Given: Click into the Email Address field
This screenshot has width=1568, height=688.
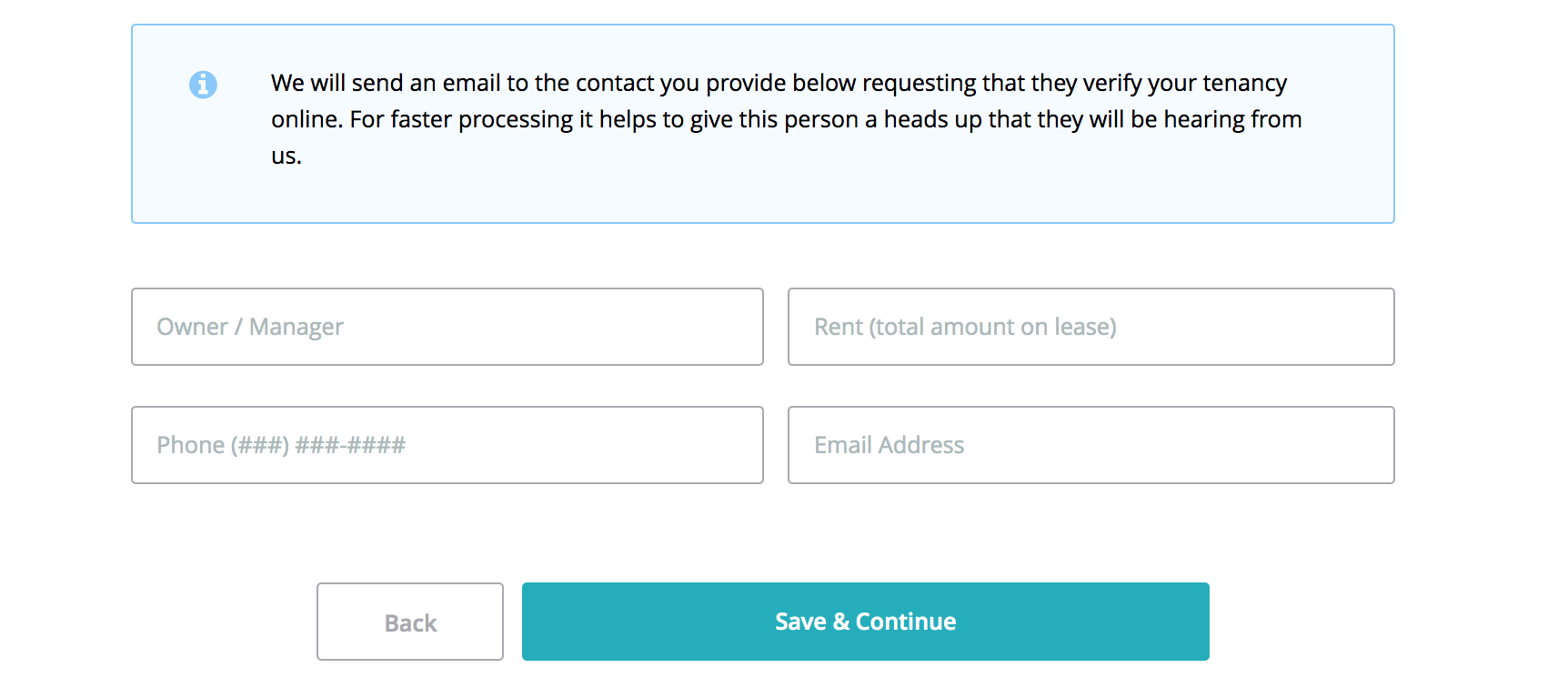Looking at the screenshot, I should [1091, 445].
